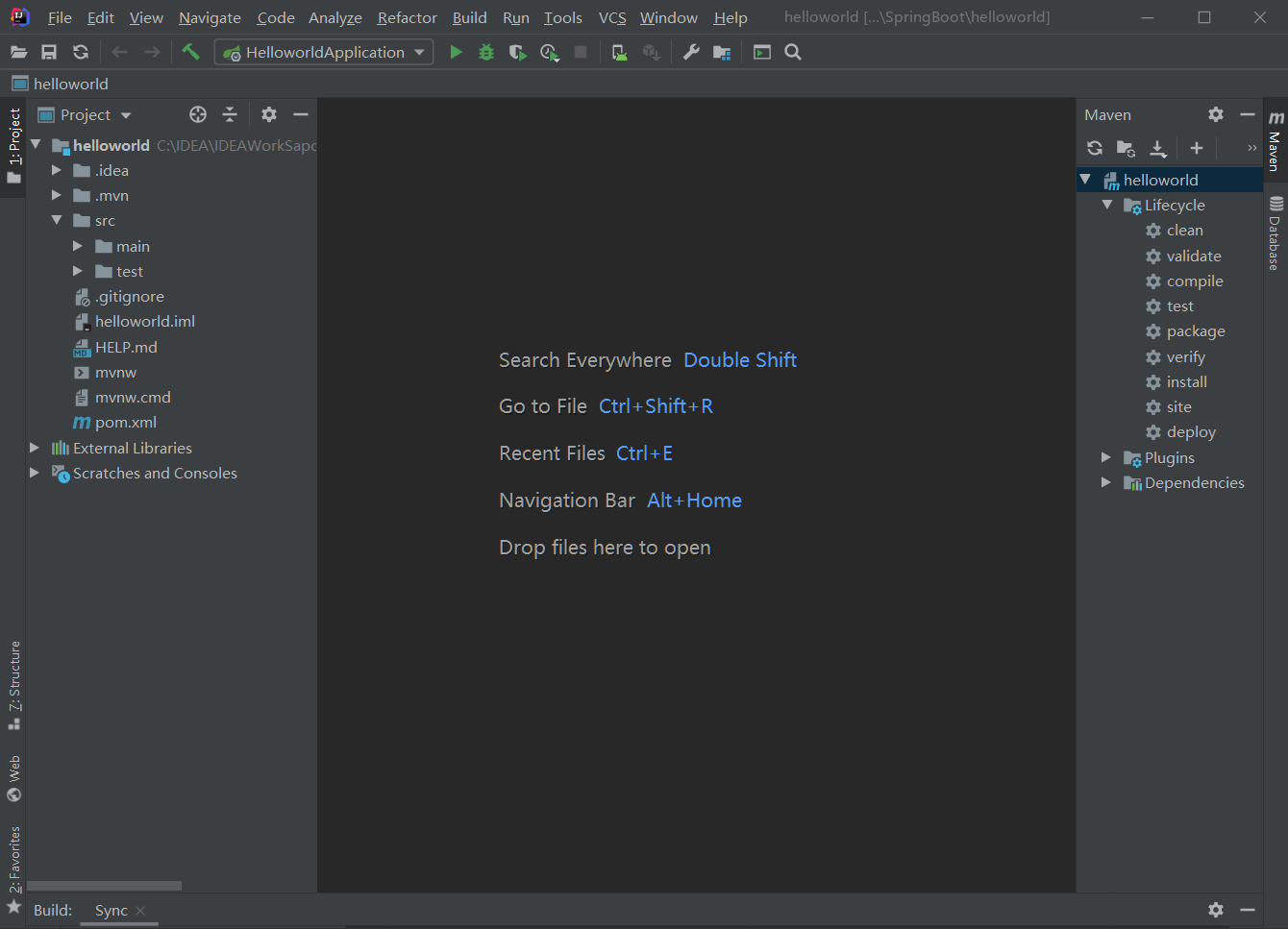1288x929 pixels.
Task: Open the Navigate menu
Action: (x=210, y=17)
